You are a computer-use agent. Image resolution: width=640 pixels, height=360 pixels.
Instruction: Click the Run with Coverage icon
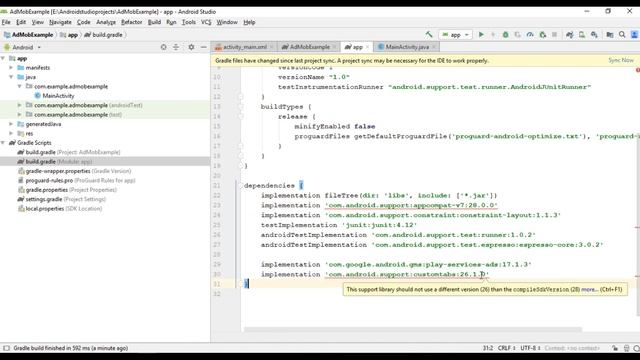(x=518, y=35)
